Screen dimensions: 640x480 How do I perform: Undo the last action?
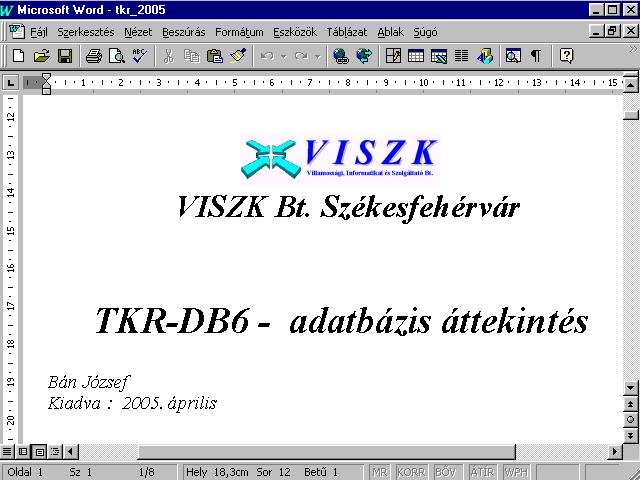267,56
